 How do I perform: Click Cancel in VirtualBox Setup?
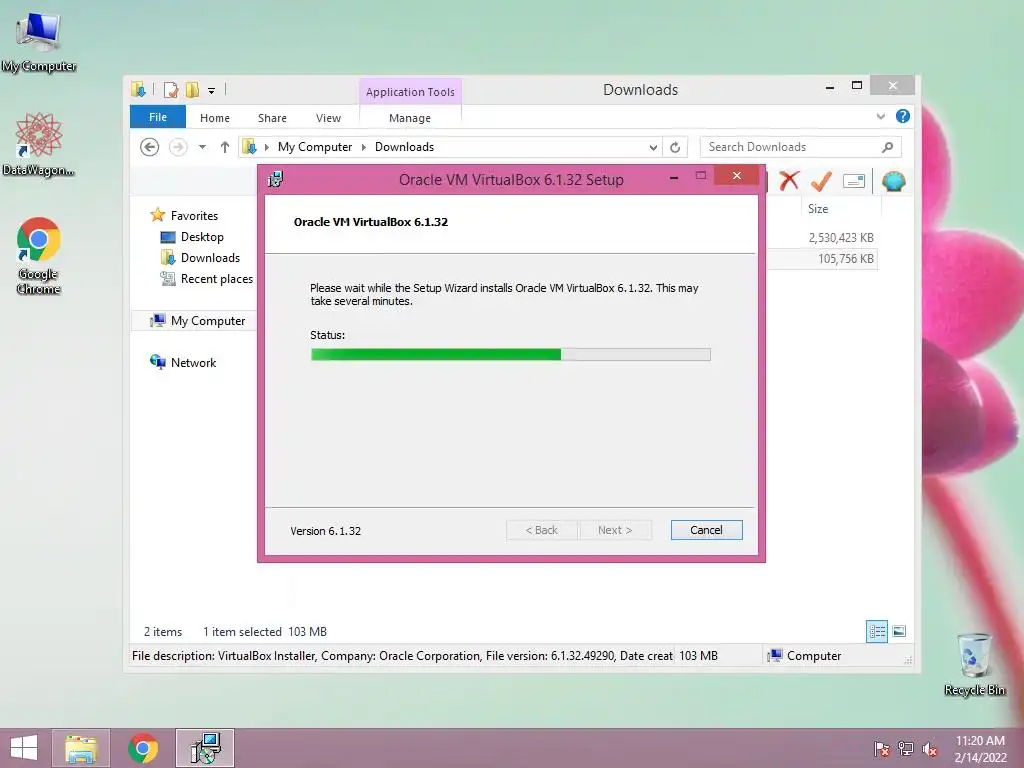[x=707, y=530]
